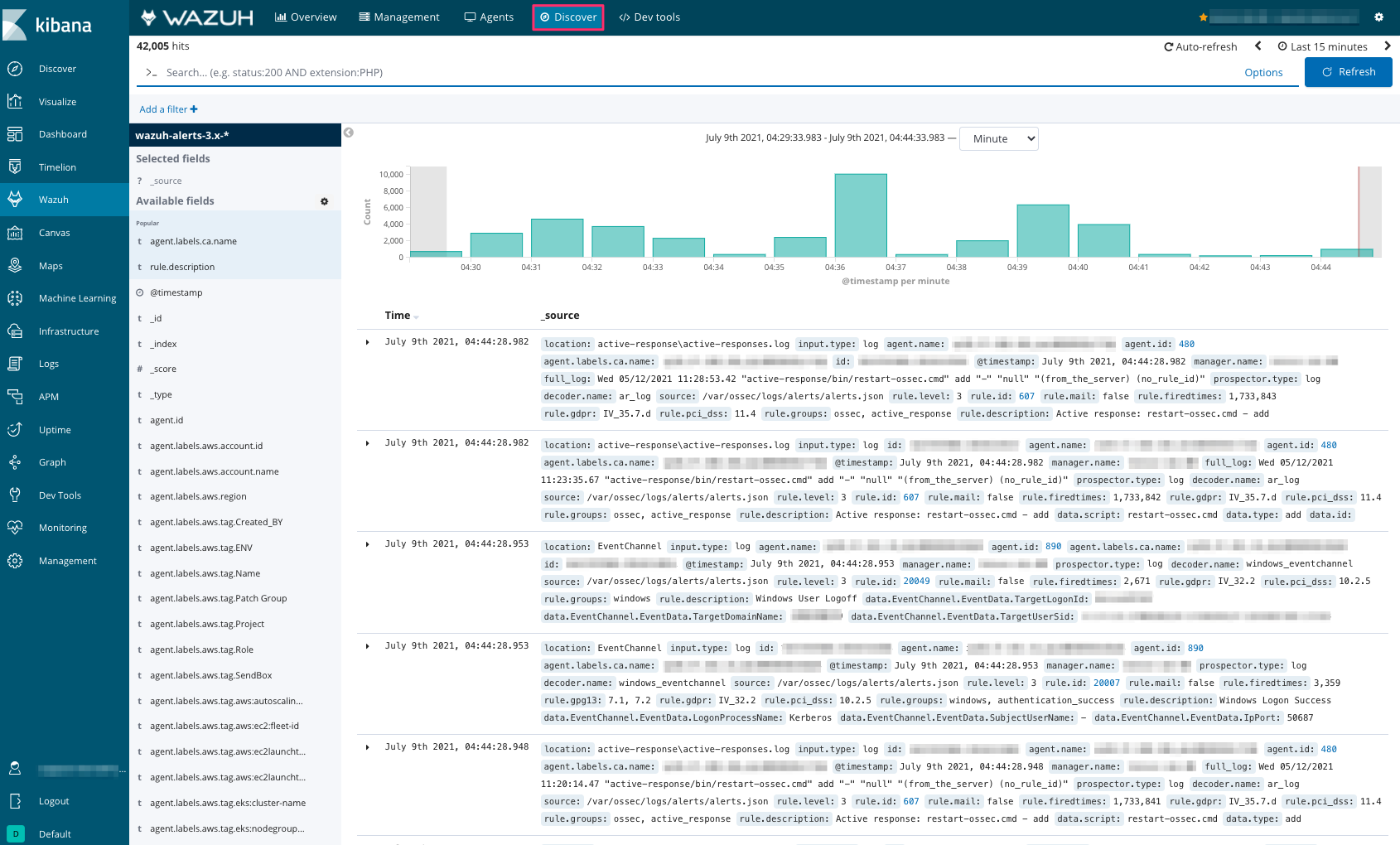Viewport: 1400px width, 845px height.
Task: Switch to the Agents tab
Action: (489, 17)
